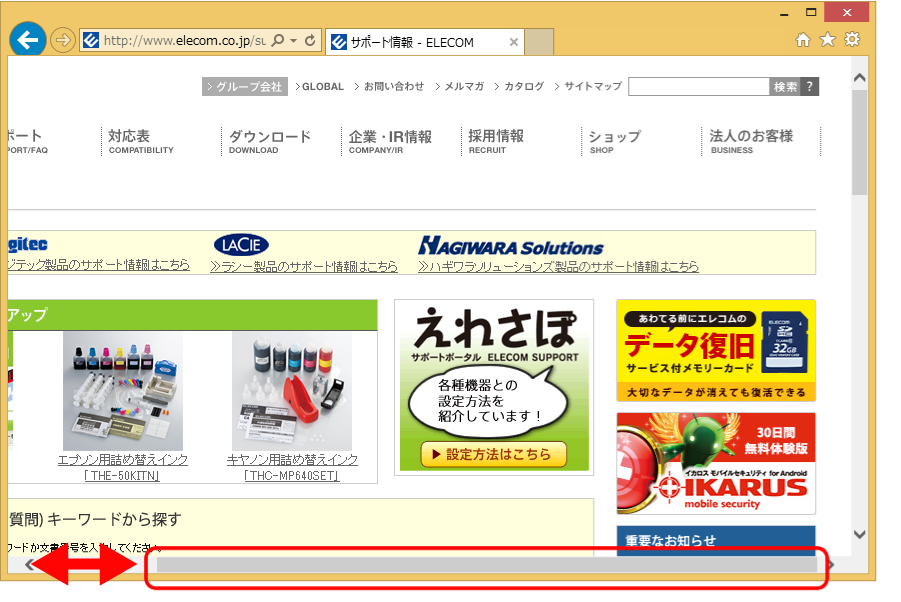This screenshot has height=602, width=901.
Task: Open キヤノン用詰め替えインク THC-MP640SET link
Action: 292,468
